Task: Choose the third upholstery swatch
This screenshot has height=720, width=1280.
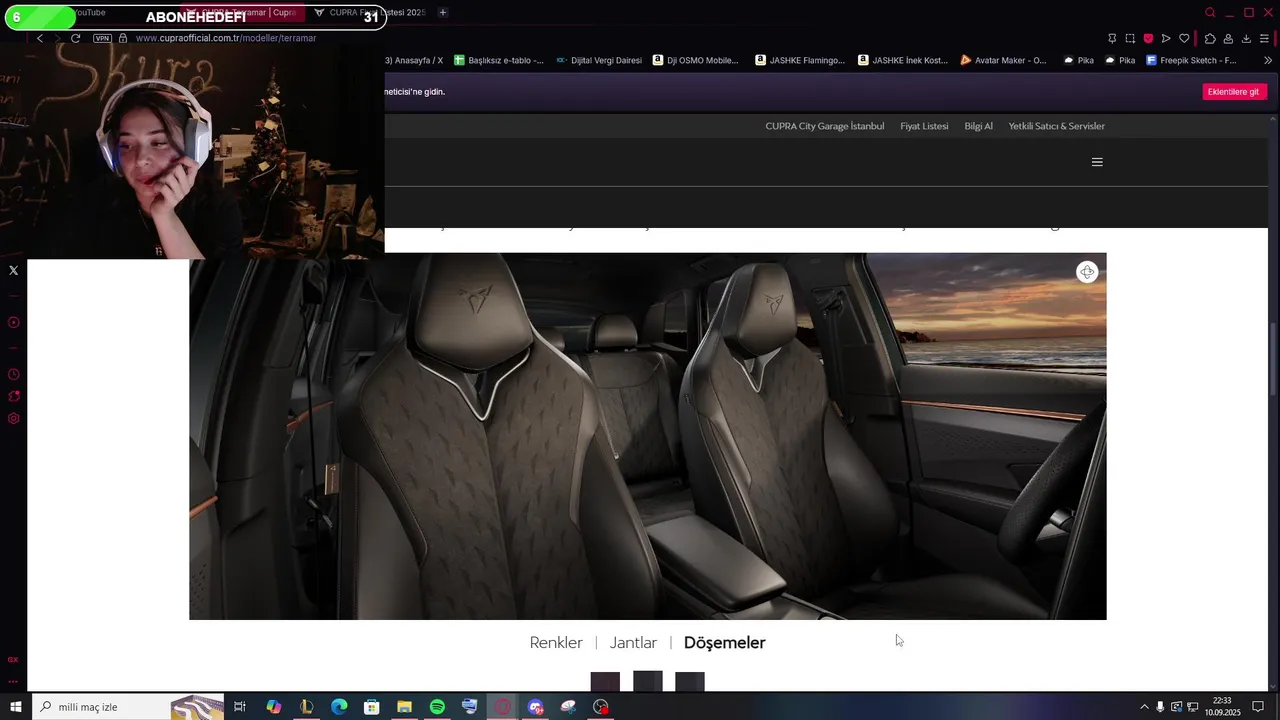Action: click(690, 682)
